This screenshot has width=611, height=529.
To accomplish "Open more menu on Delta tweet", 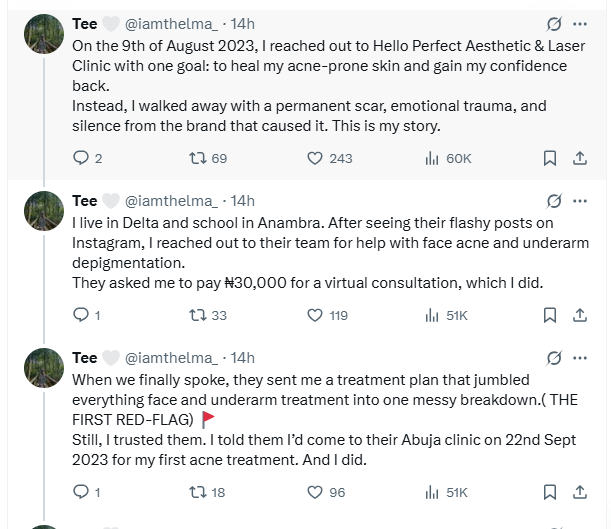I will [x=581, y=201].
